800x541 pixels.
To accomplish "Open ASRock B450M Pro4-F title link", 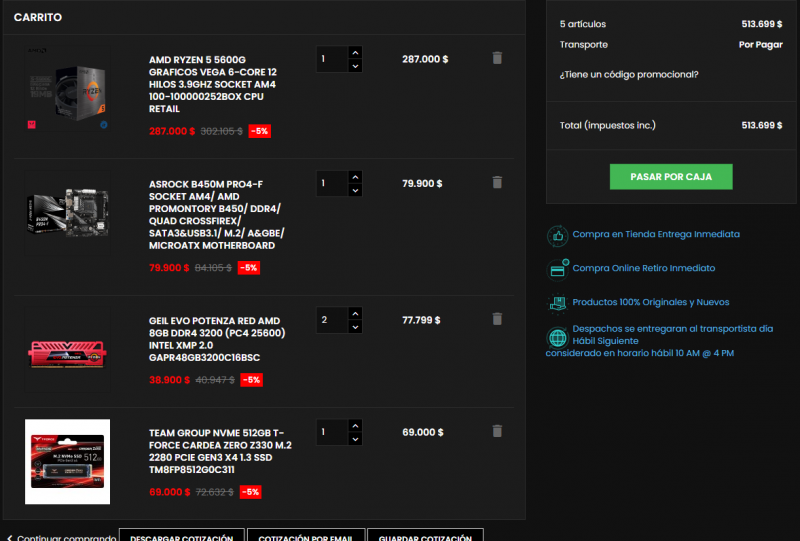I will (216, 215).
